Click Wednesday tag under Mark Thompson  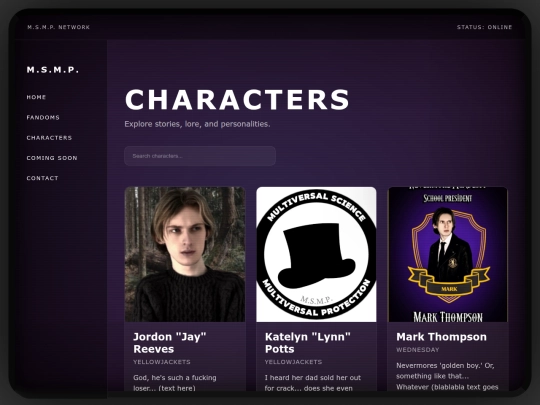[417, 350]
